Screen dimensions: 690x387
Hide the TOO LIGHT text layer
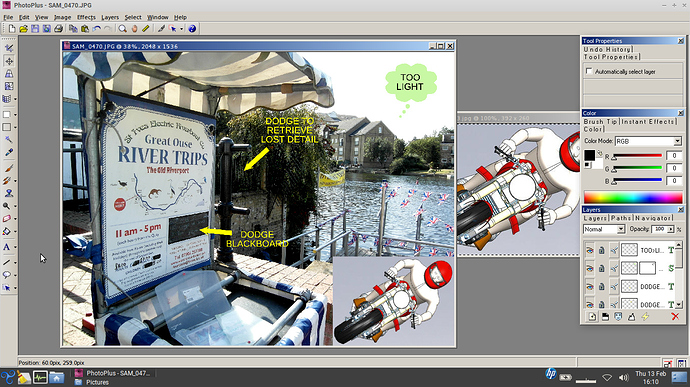click(590, 250)
